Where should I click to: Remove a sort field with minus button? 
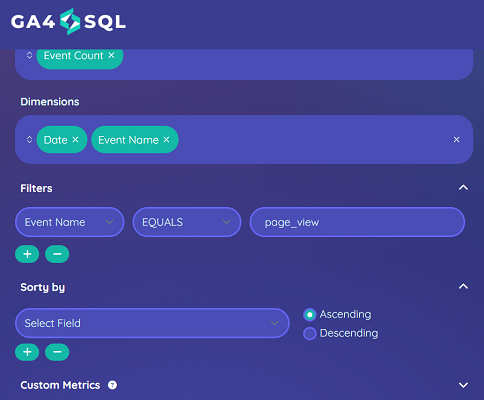click(57, 352)
